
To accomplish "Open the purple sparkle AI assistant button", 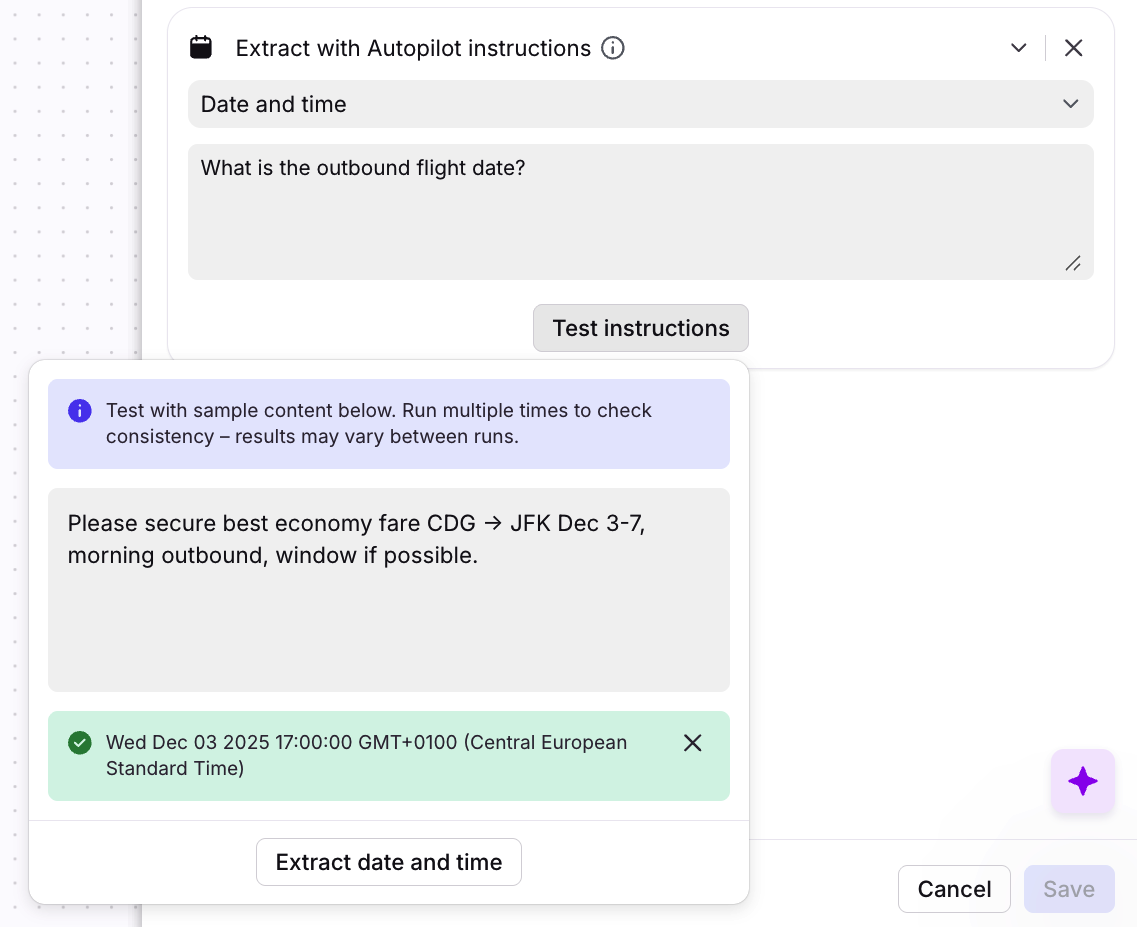I will coord(1082,781).
